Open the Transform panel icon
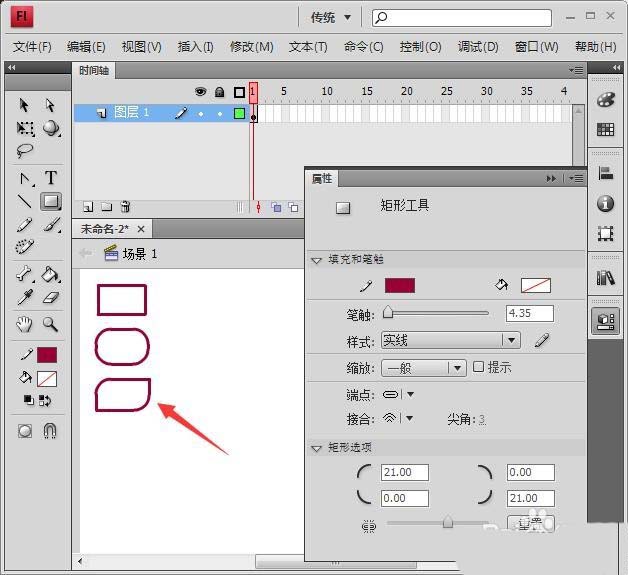This screenshot has width=628, height=575. [x=605, y=233]
